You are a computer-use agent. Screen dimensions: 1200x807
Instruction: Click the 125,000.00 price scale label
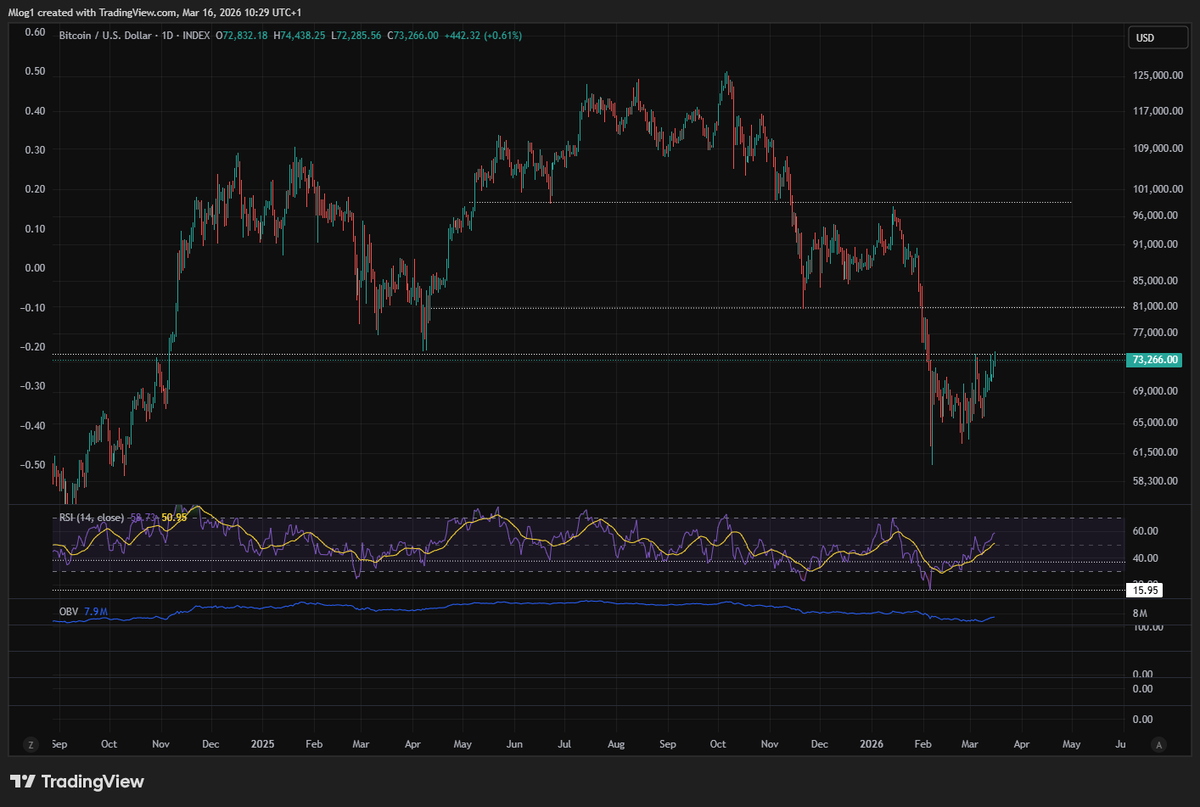point(1157,76)
